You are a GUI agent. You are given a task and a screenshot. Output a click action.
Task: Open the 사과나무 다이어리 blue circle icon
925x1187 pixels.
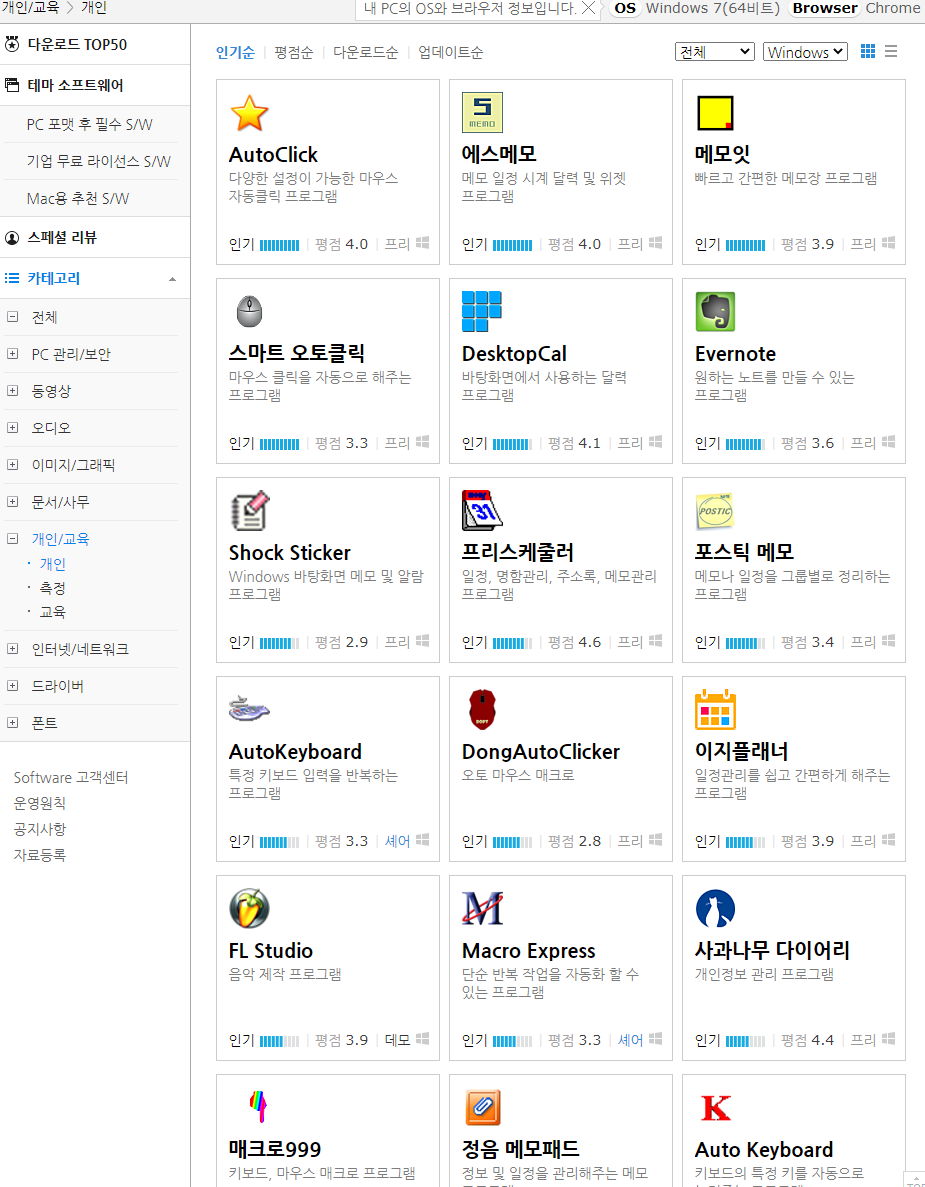715,908
